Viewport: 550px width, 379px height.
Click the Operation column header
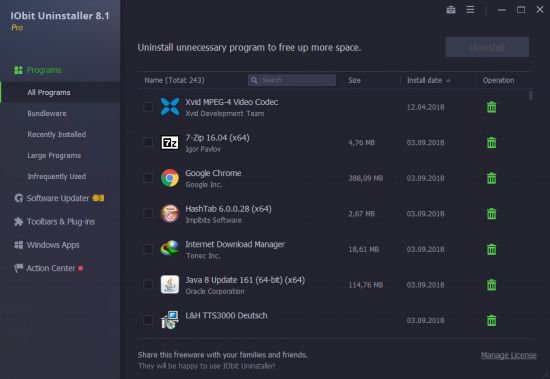pyautogui.click(x=498, y=80)
